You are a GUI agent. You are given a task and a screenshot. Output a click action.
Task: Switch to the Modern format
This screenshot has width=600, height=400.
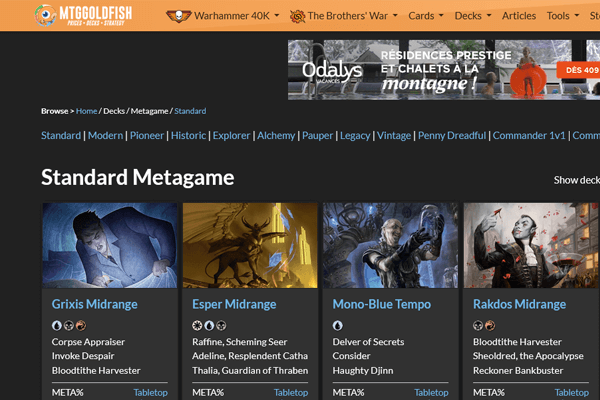point(106,136)
